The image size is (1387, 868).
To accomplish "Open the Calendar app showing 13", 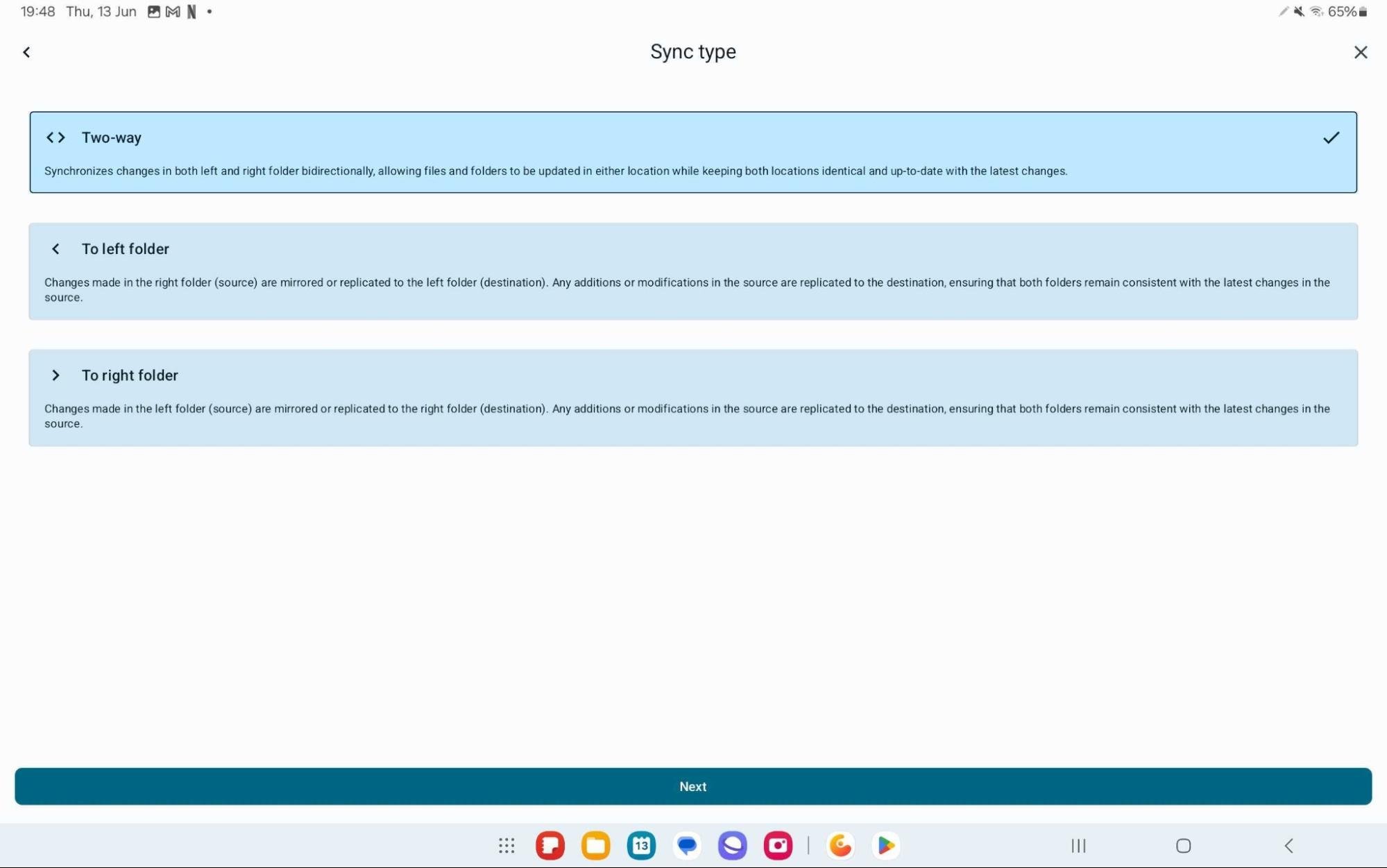I will (x=641, y=845).
